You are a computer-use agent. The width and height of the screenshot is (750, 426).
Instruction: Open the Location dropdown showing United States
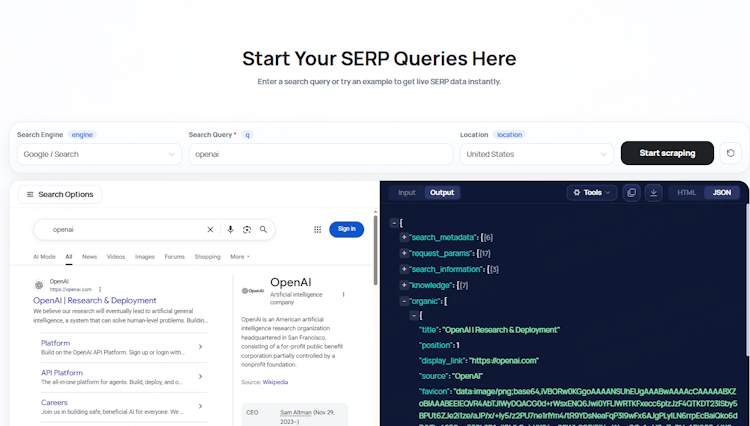click(x=537, y=154)
